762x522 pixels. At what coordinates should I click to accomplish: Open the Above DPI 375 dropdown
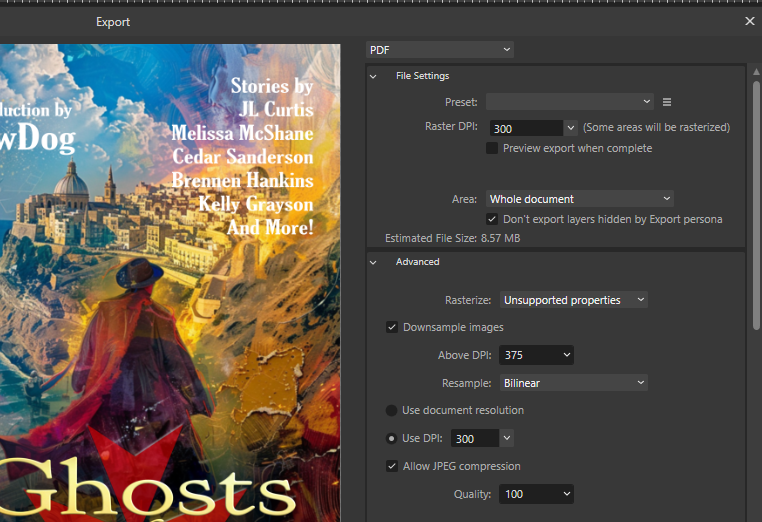tap(537, 355)
